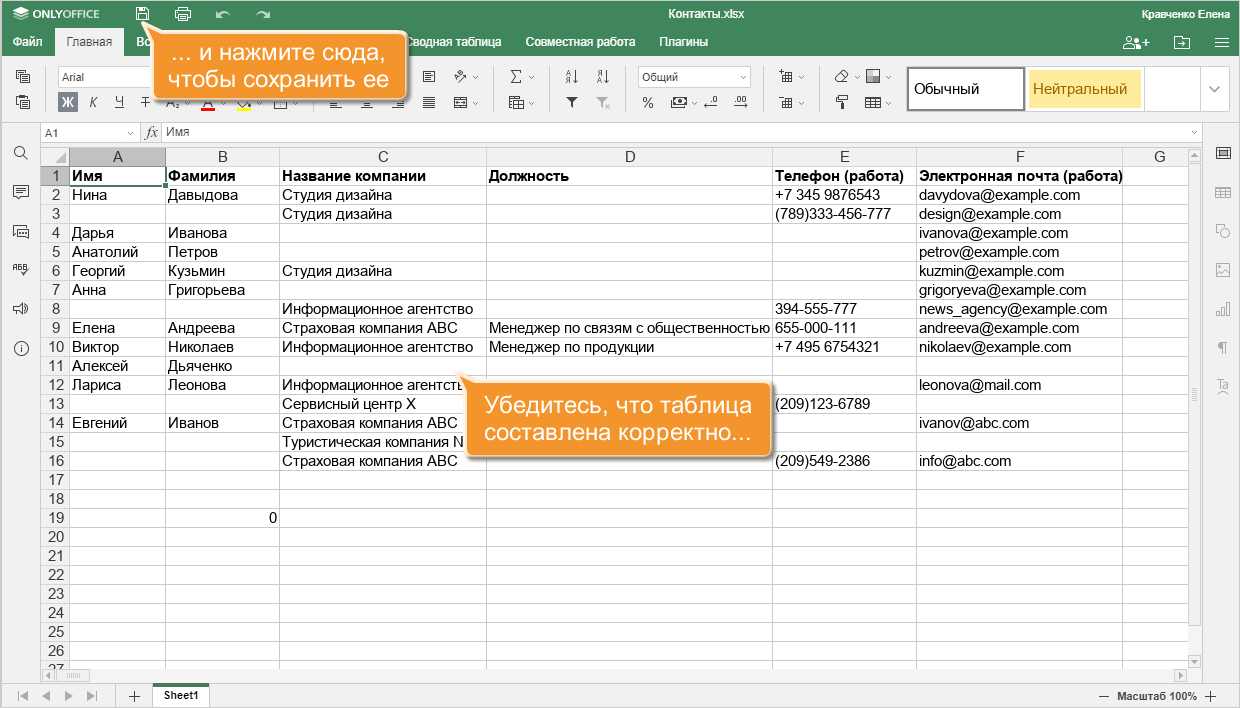The image size is (1240, 708).
Task: Open Image settings in the right sidebar
Action: pyautogui.click(x=1222, y=270)
